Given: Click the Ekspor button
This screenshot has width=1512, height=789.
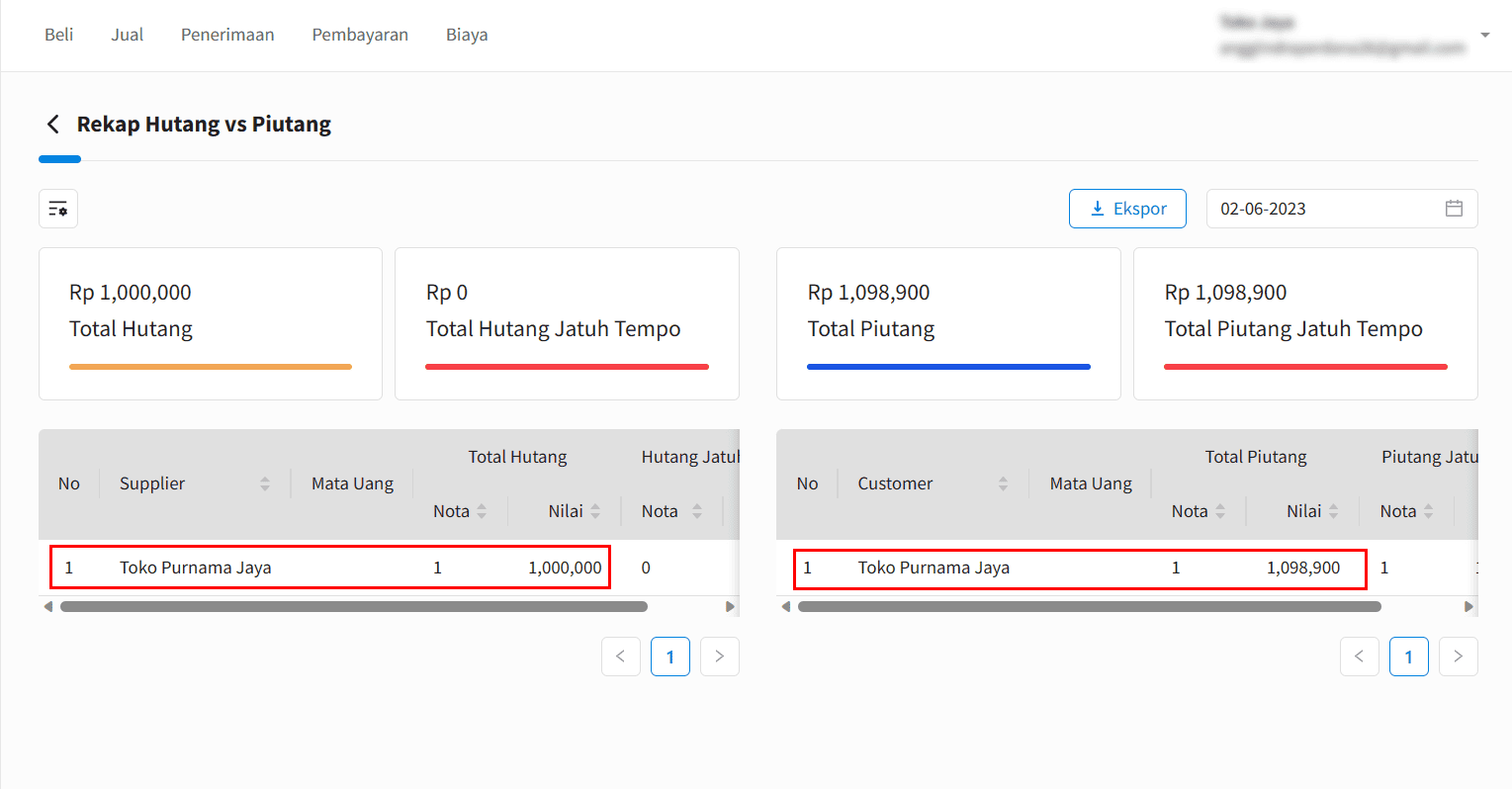Looking at the screenshot, I should click(1127, 209).
